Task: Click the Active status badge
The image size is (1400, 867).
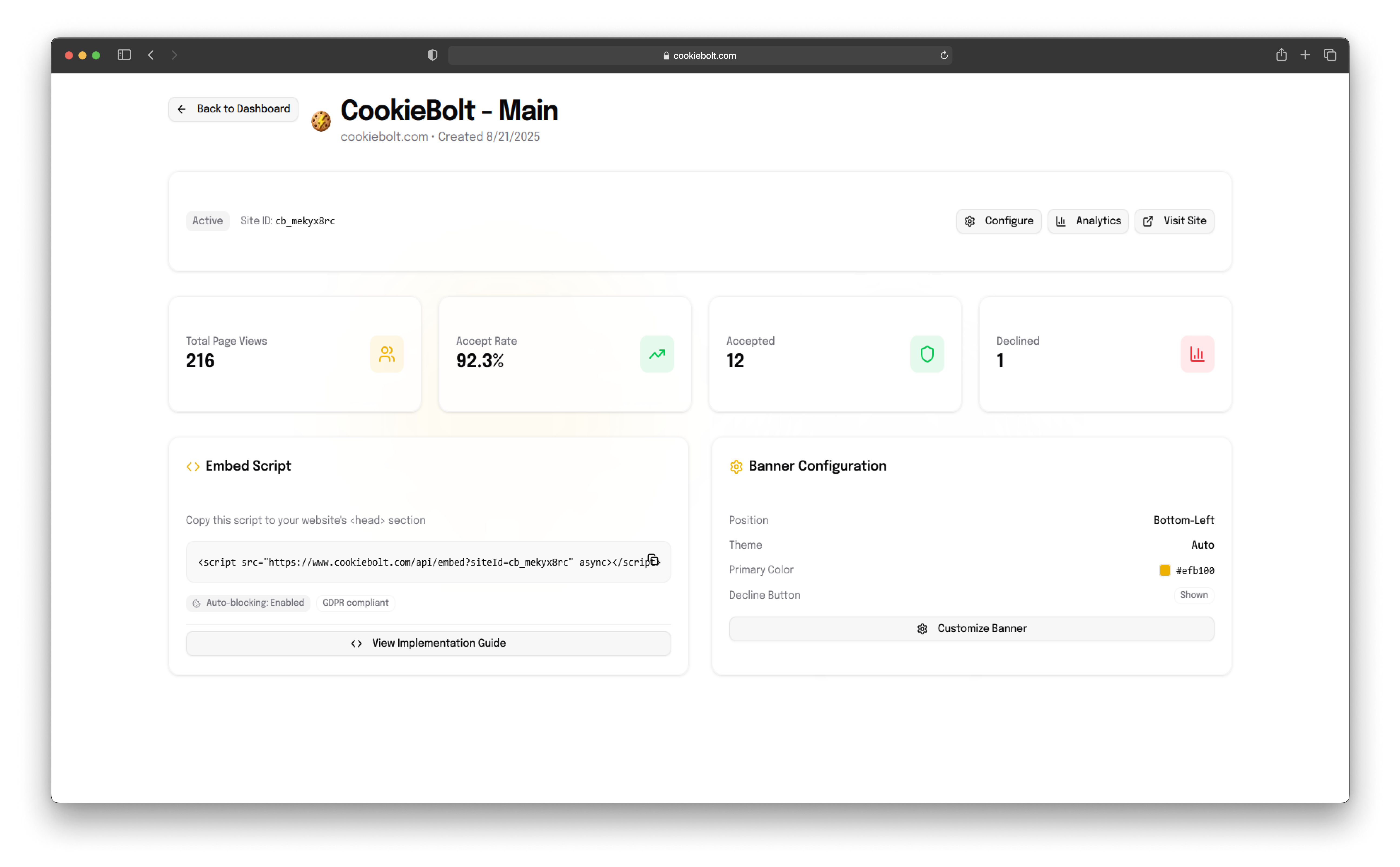Action: tap(207, 221)
